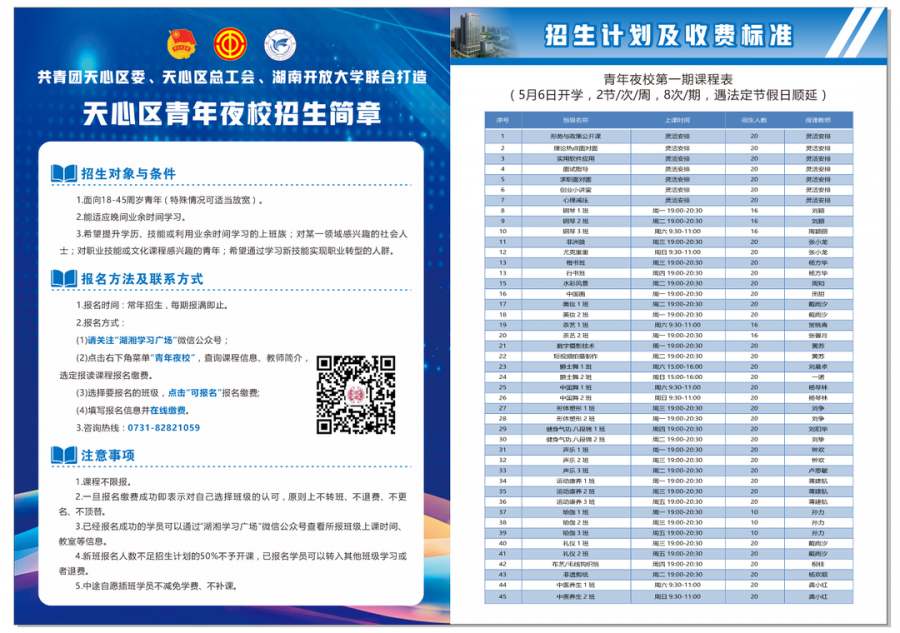900x633 pixels.
Task: Click the red circular trade union logo
Action: pyautogui.click(x=230, y=44)
